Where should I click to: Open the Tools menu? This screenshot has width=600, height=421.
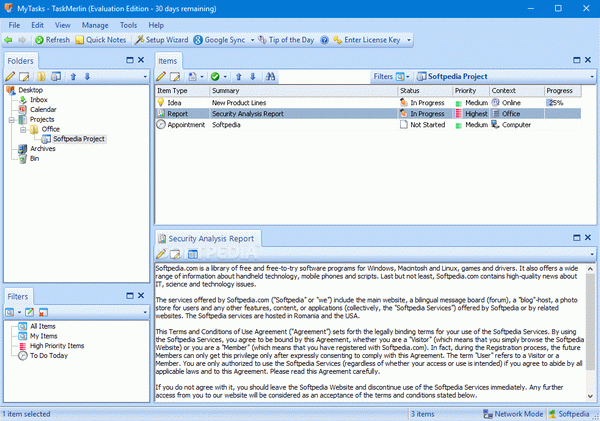(128, 25)
